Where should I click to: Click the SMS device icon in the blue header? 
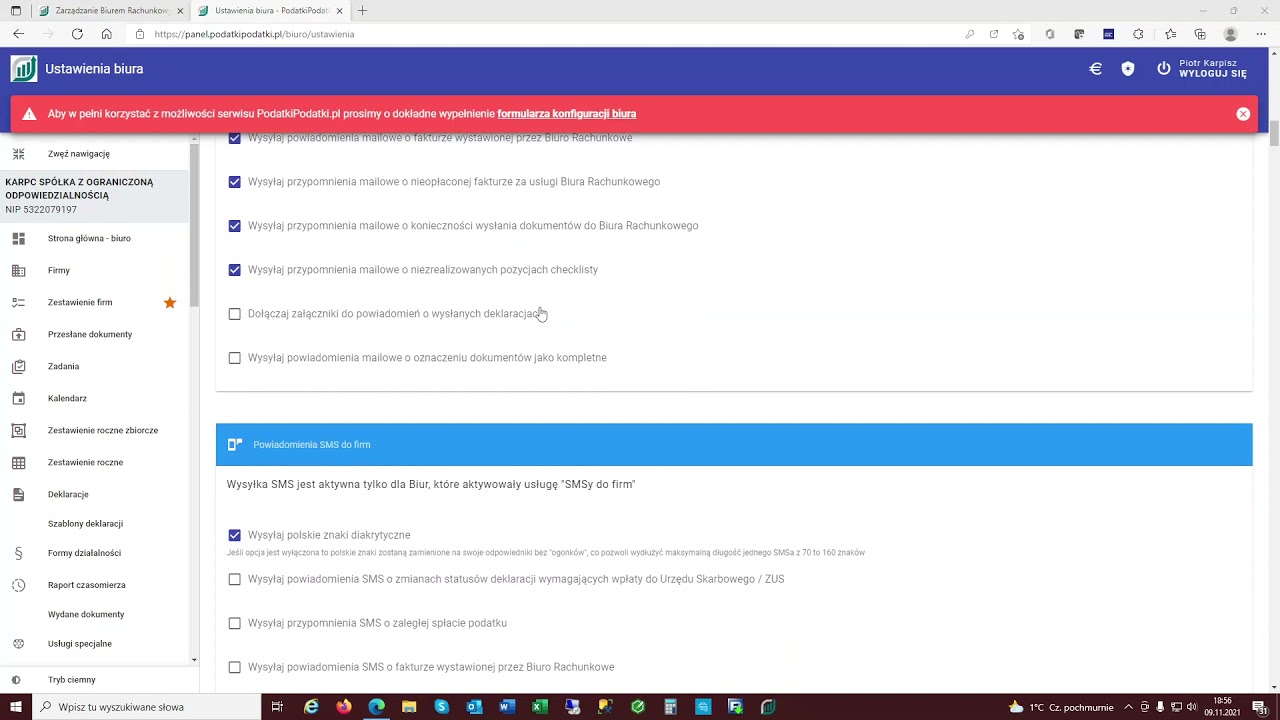click(x=235, y=445)
